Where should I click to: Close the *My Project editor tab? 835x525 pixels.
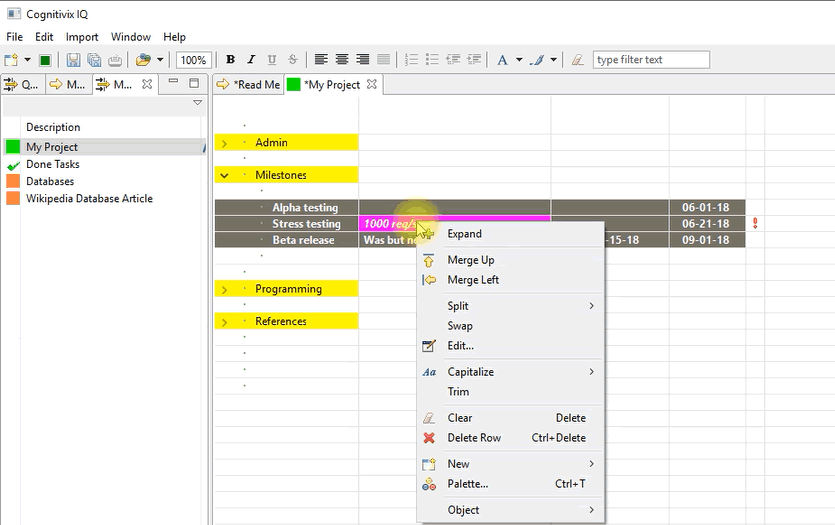point(372,84)
